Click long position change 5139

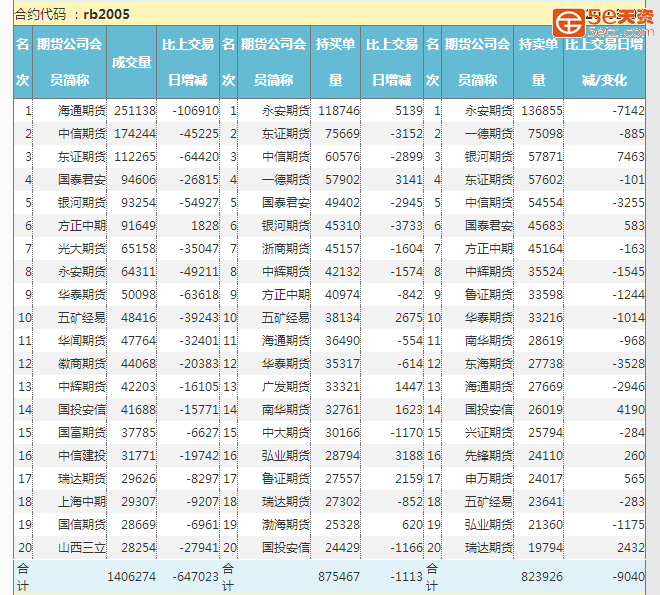click(409, 111)
